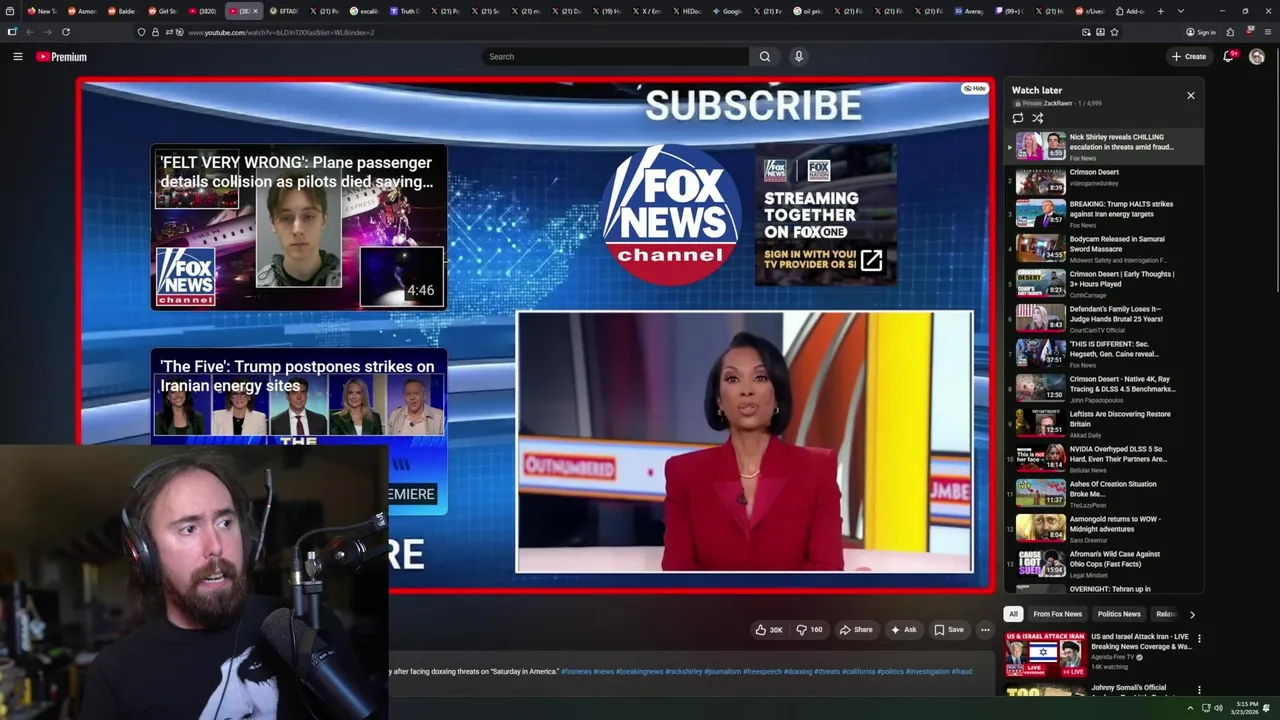Screen dimensions: 1280x720
Task: Open YouTube notifications bell
Action: 1228,57
